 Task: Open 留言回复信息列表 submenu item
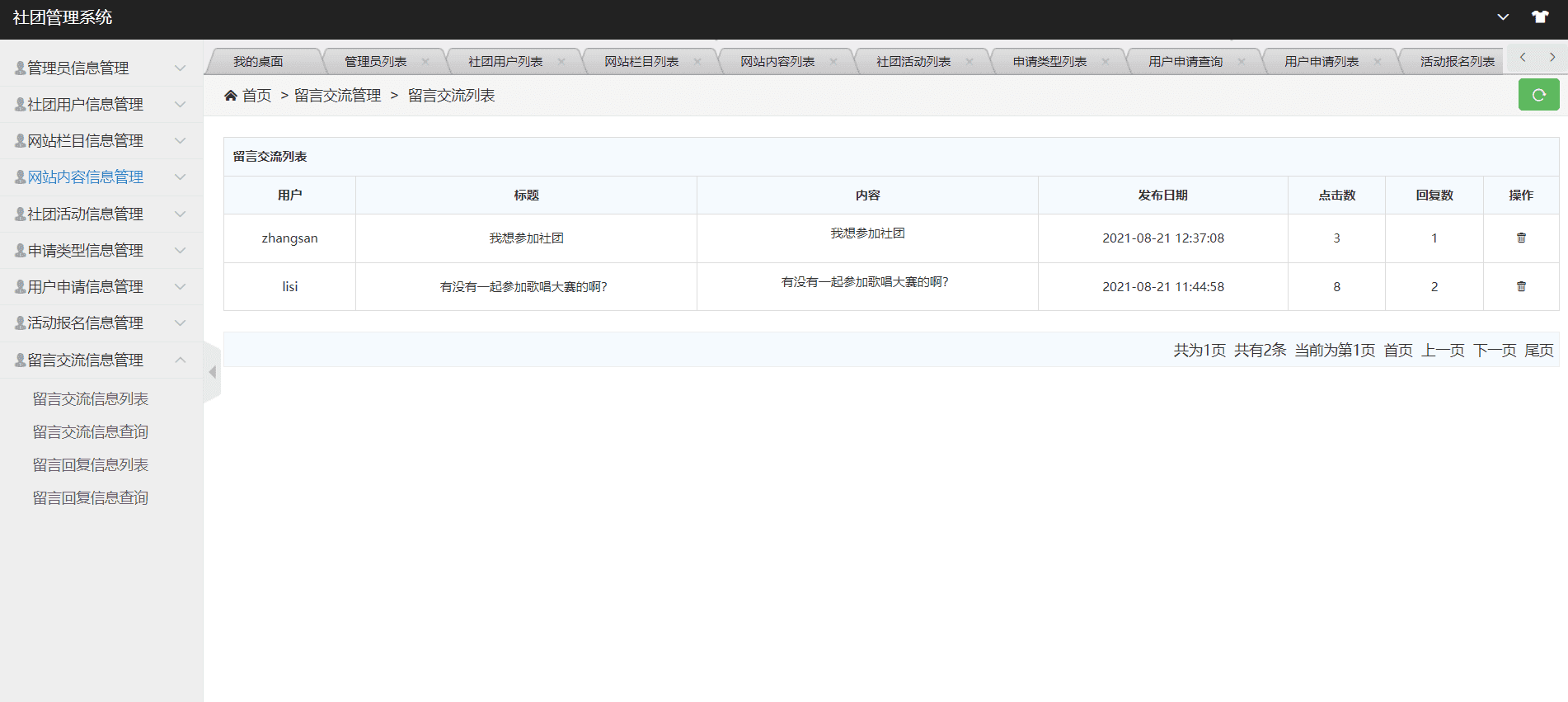[91, 465]
